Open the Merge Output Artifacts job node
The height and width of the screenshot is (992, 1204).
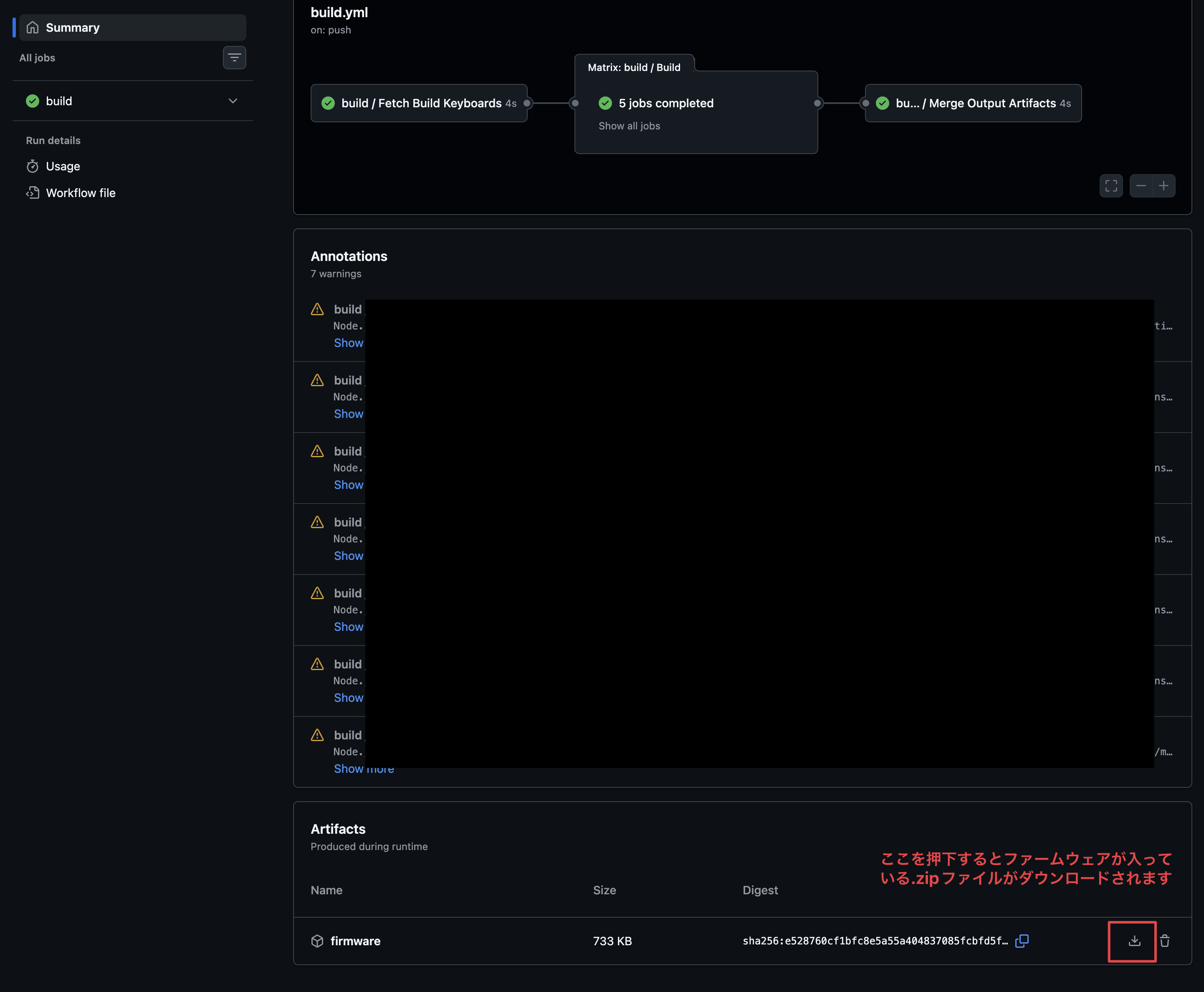[x=973, y=104]
